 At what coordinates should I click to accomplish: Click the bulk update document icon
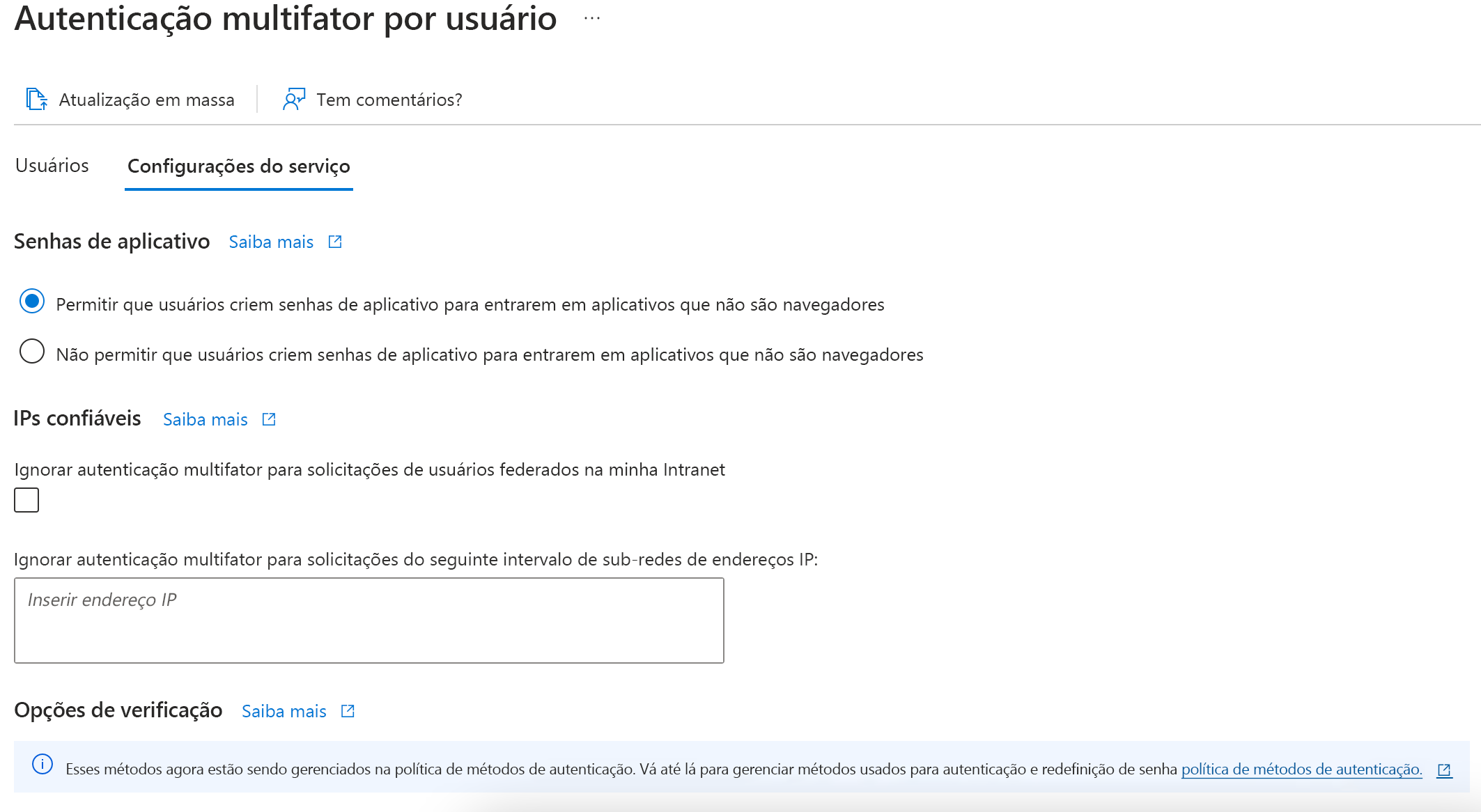point(36,99)
